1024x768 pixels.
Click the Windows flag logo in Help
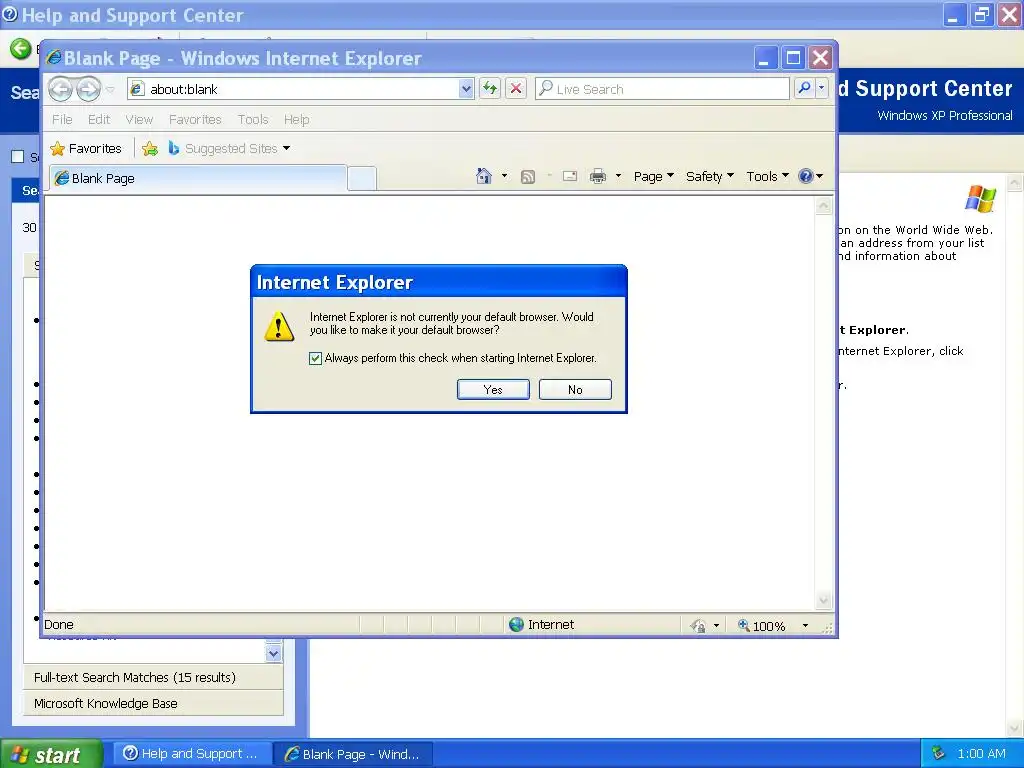pos(980,199)
